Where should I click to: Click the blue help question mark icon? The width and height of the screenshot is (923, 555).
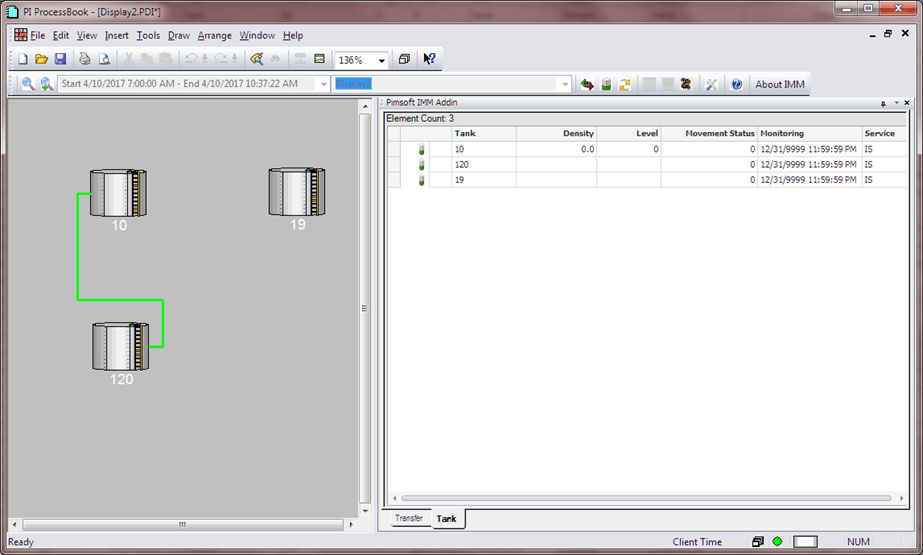click(x=737, y=85)
